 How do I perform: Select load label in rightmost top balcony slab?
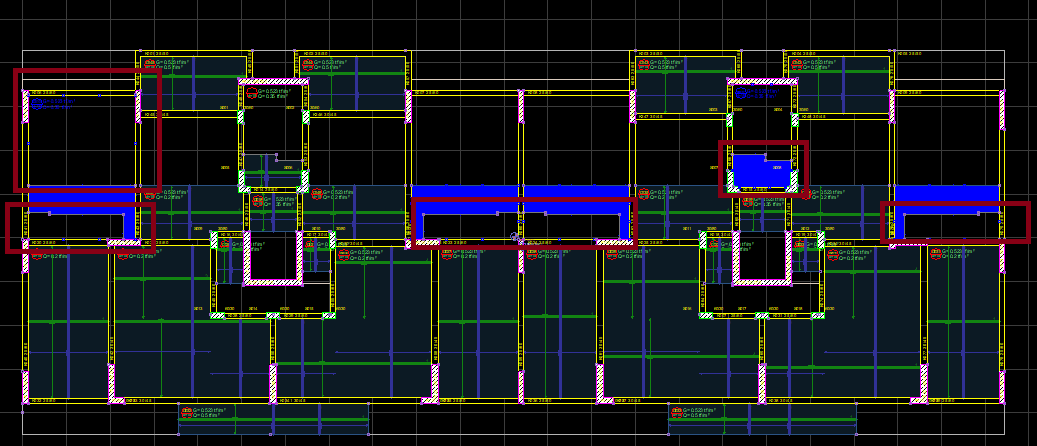pyautogui.click(x=814, y=64)
